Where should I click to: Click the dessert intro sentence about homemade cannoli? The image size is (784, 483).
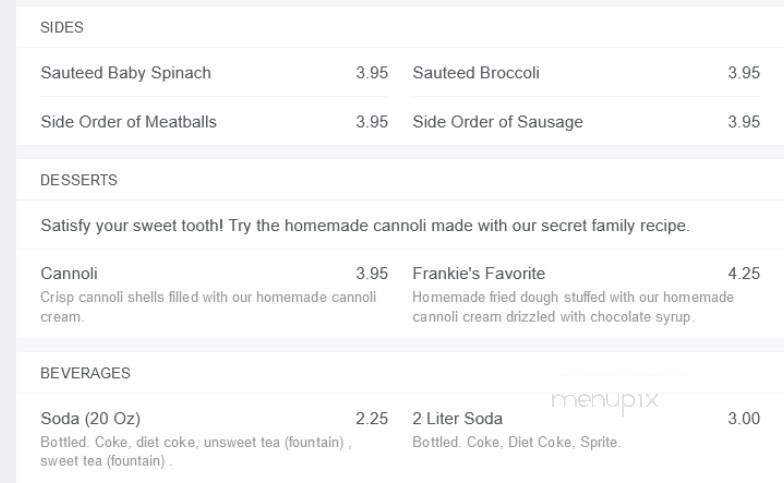click(365, 226)
